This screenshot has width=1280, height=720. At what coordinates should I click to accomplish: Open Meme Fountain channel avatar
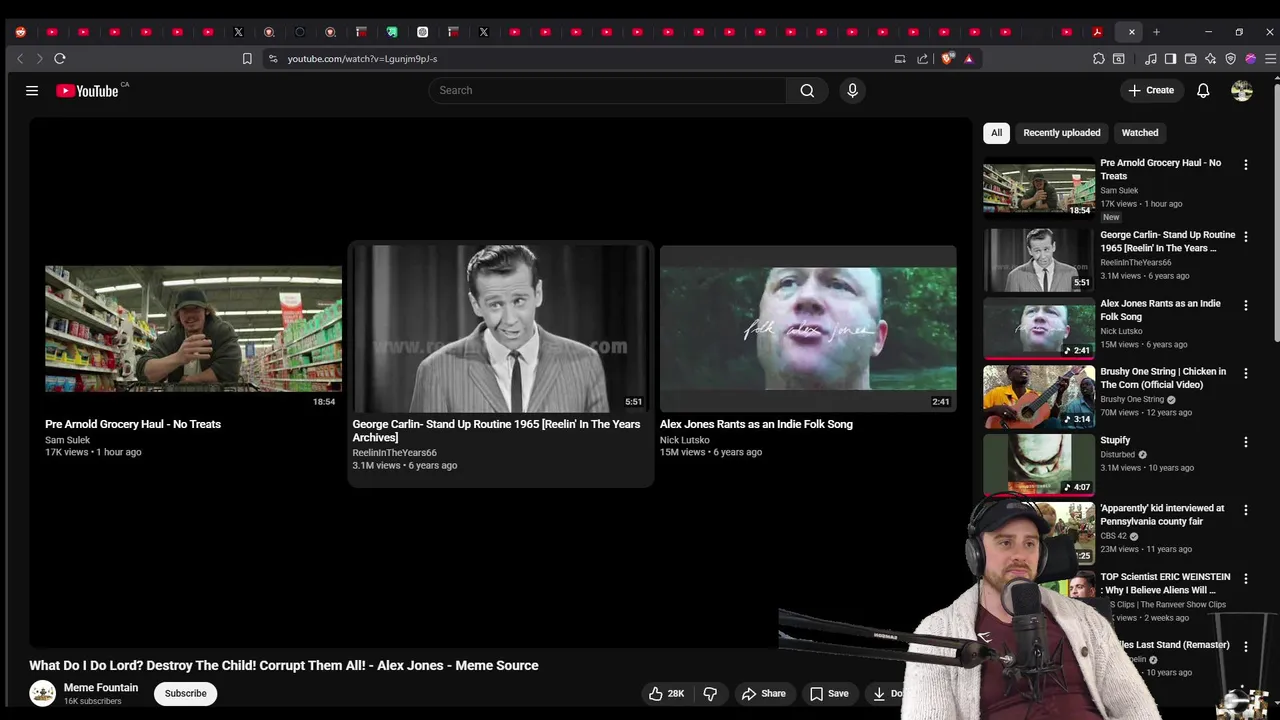(42, 693)
